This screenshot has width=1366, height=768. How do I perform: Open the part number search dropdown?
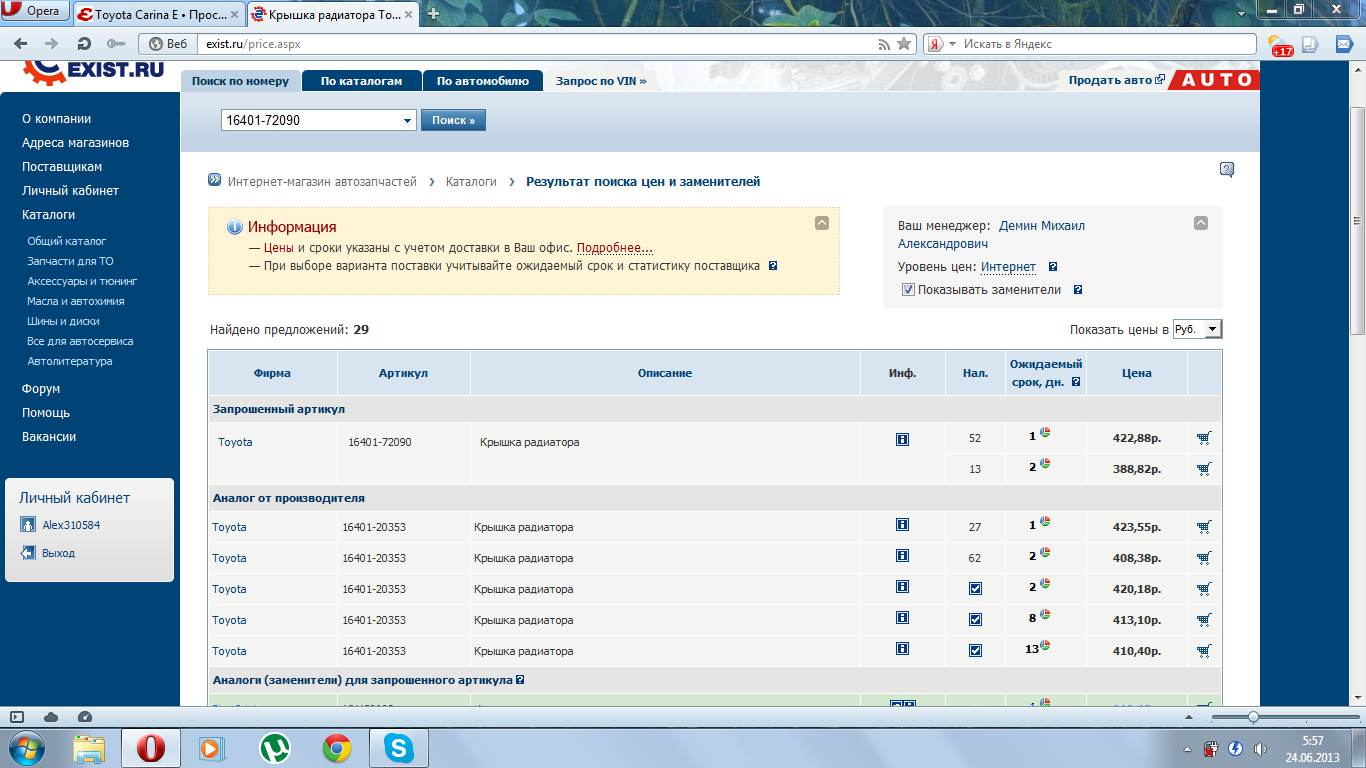point(407,121)
